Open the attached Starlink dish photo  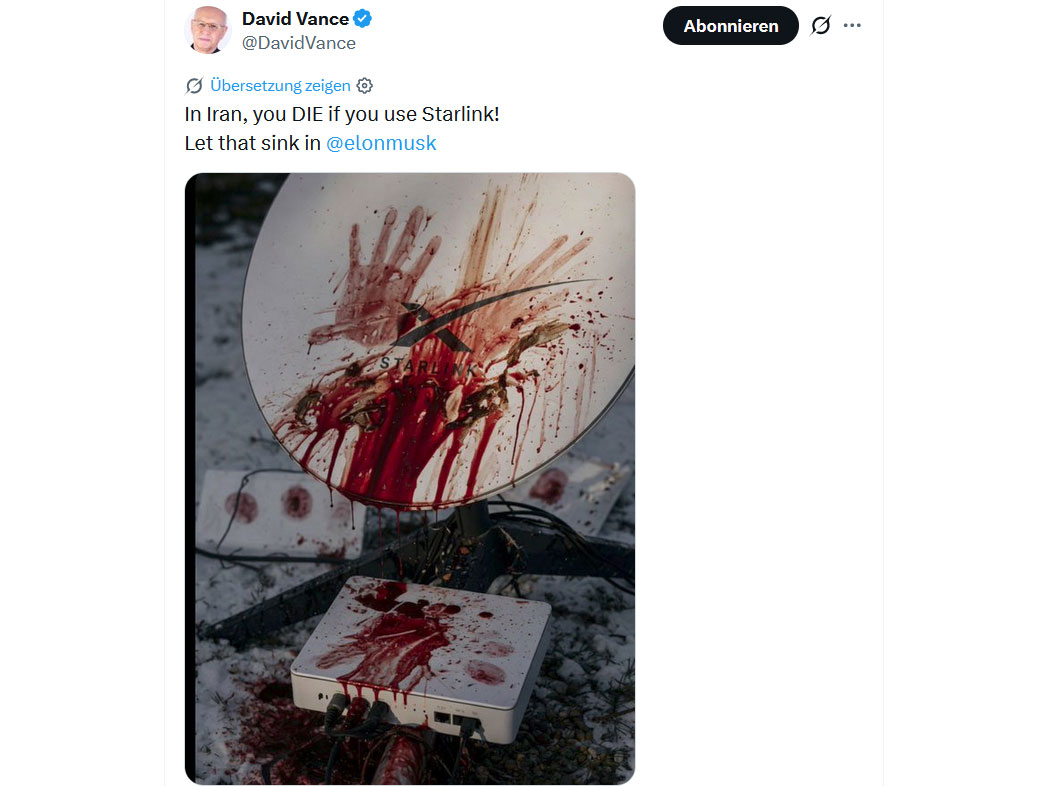coord(410,478)
